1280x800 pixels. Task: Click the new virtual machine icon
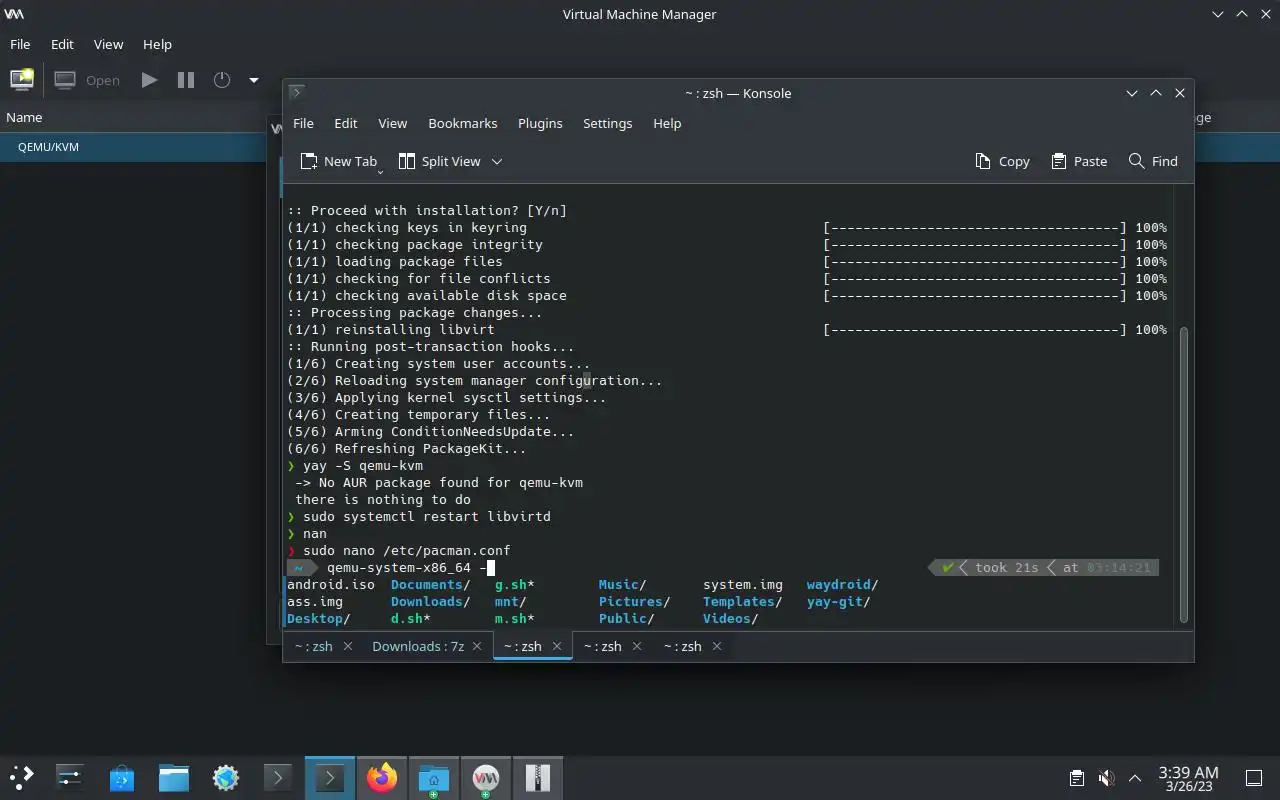(22, 80)
